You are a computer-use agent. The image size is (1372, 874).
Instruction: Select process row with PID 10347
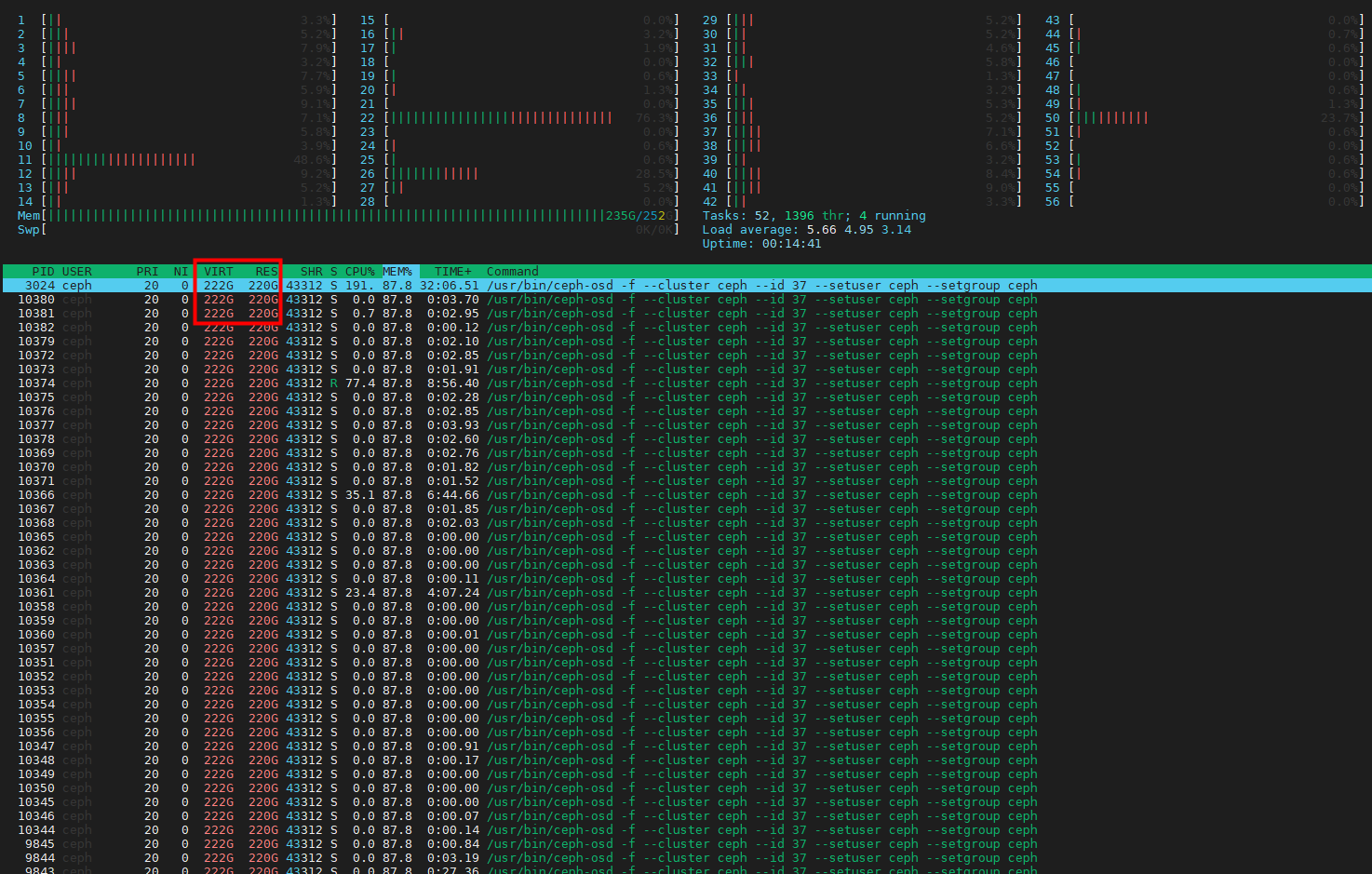686,746
